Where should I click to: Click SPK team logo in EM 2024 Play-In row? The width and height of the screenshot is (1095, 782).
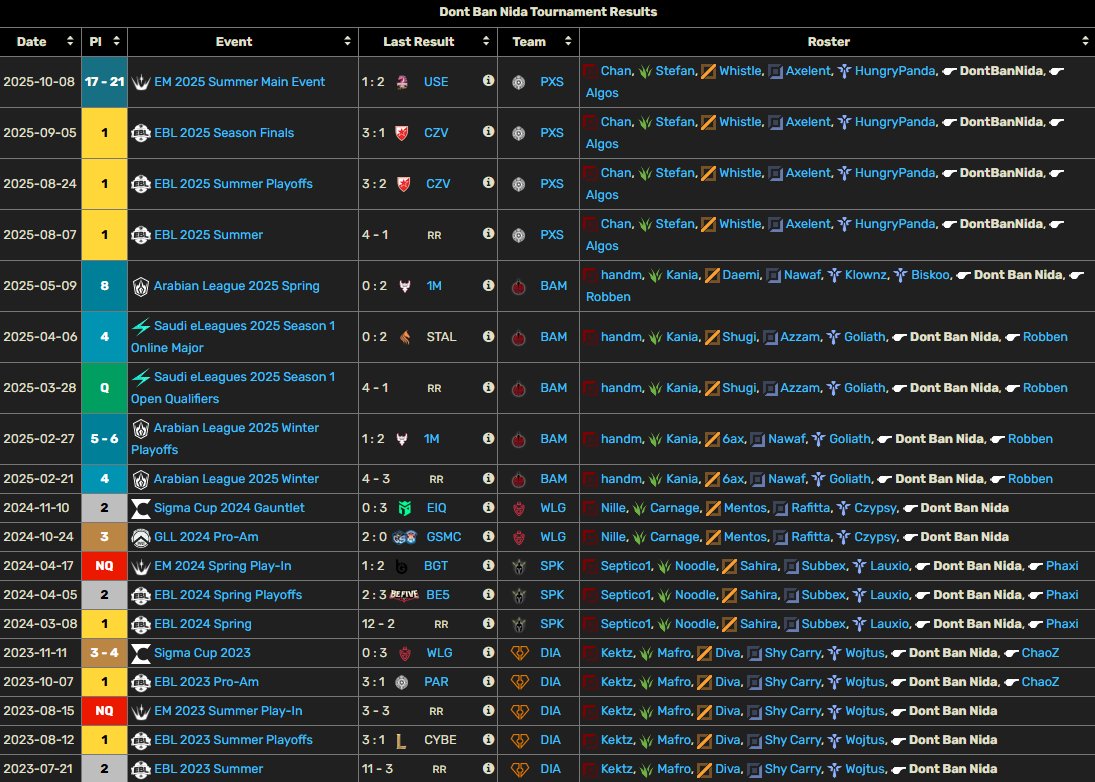click(518, 566)
